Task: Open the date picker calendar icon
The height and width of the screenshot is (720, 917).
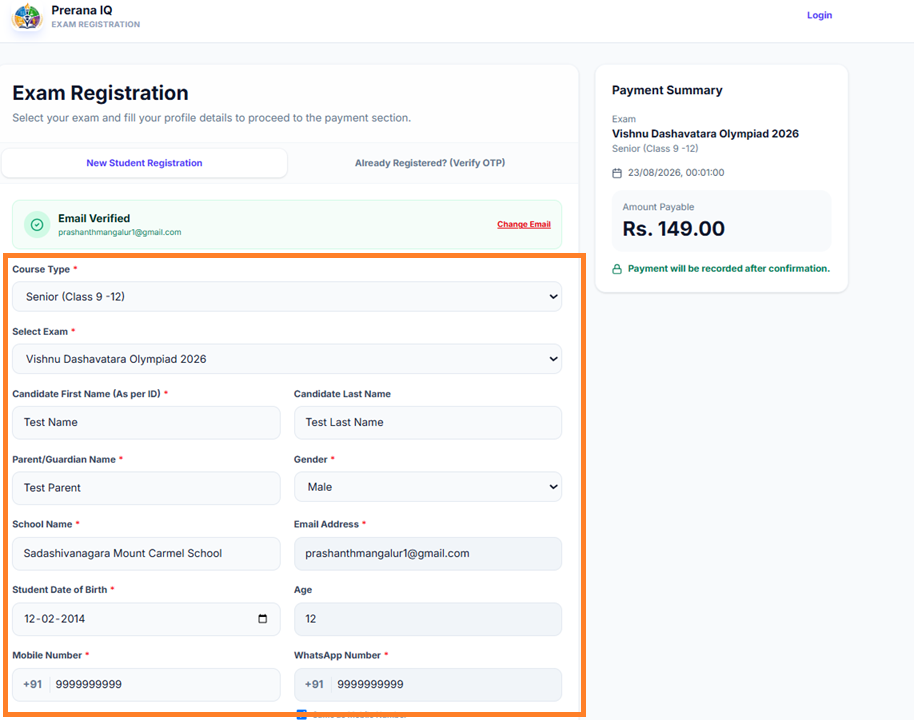Action: coord(263,619)
